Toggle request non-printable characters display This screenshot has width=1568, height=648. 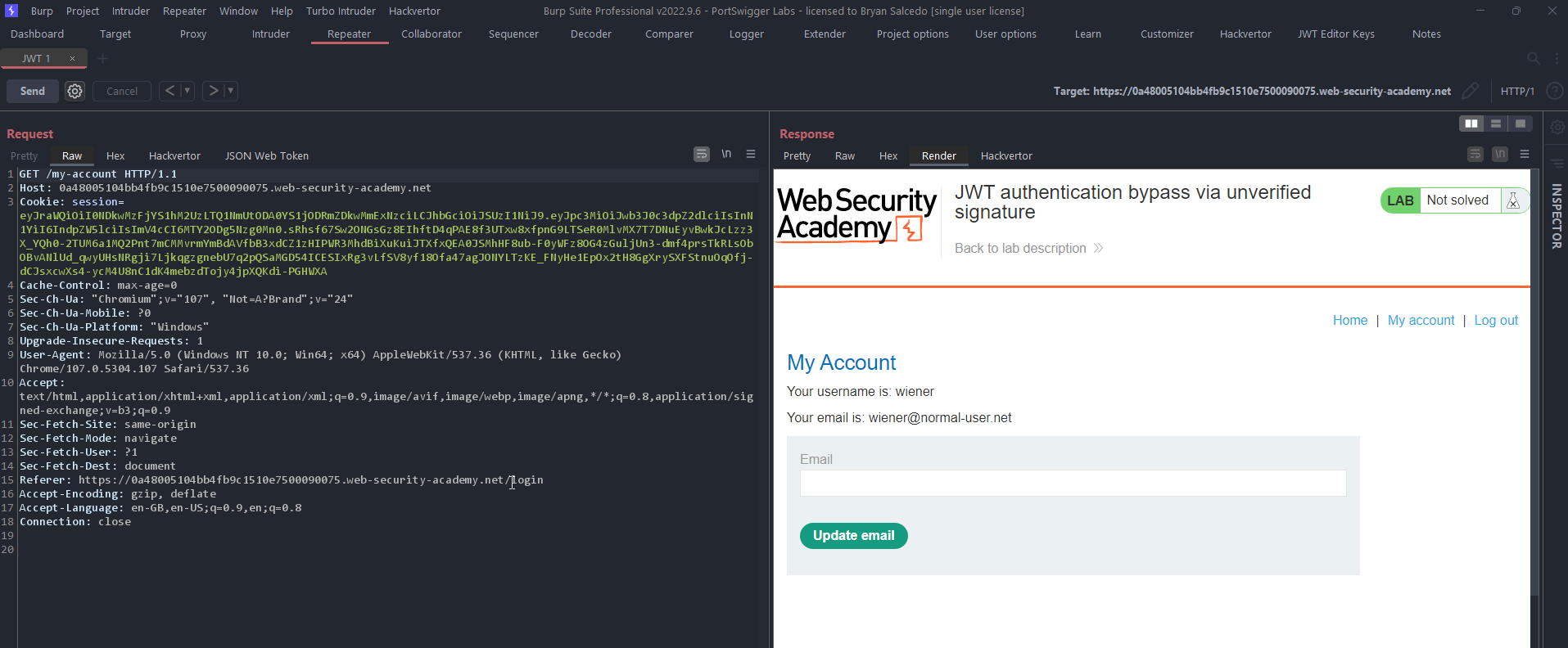pos(726,155)
